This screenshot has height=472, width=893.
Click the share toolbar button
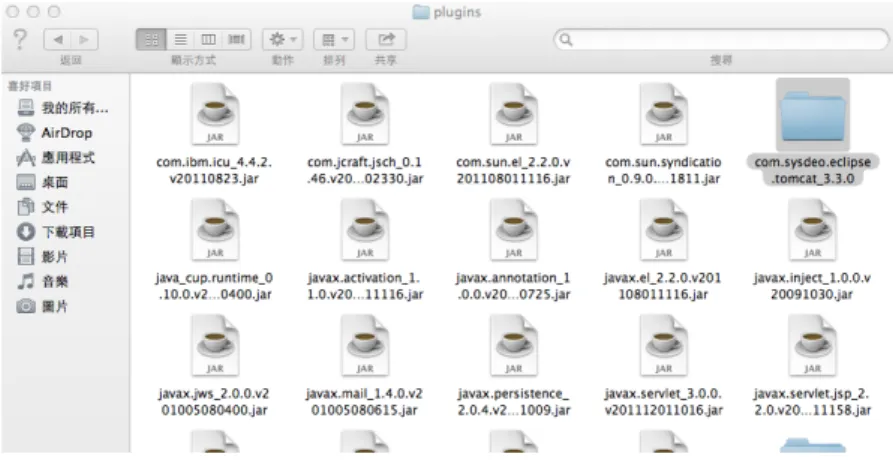386,39
